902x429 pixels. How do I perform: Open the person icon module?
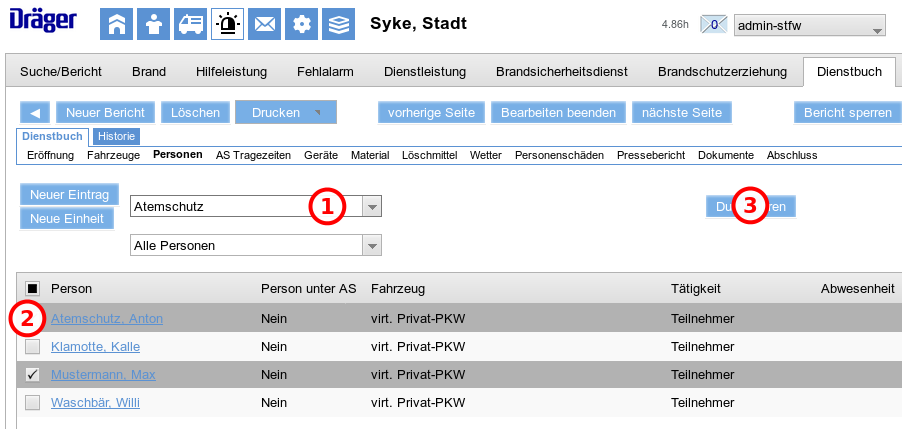tap(153, 24)
